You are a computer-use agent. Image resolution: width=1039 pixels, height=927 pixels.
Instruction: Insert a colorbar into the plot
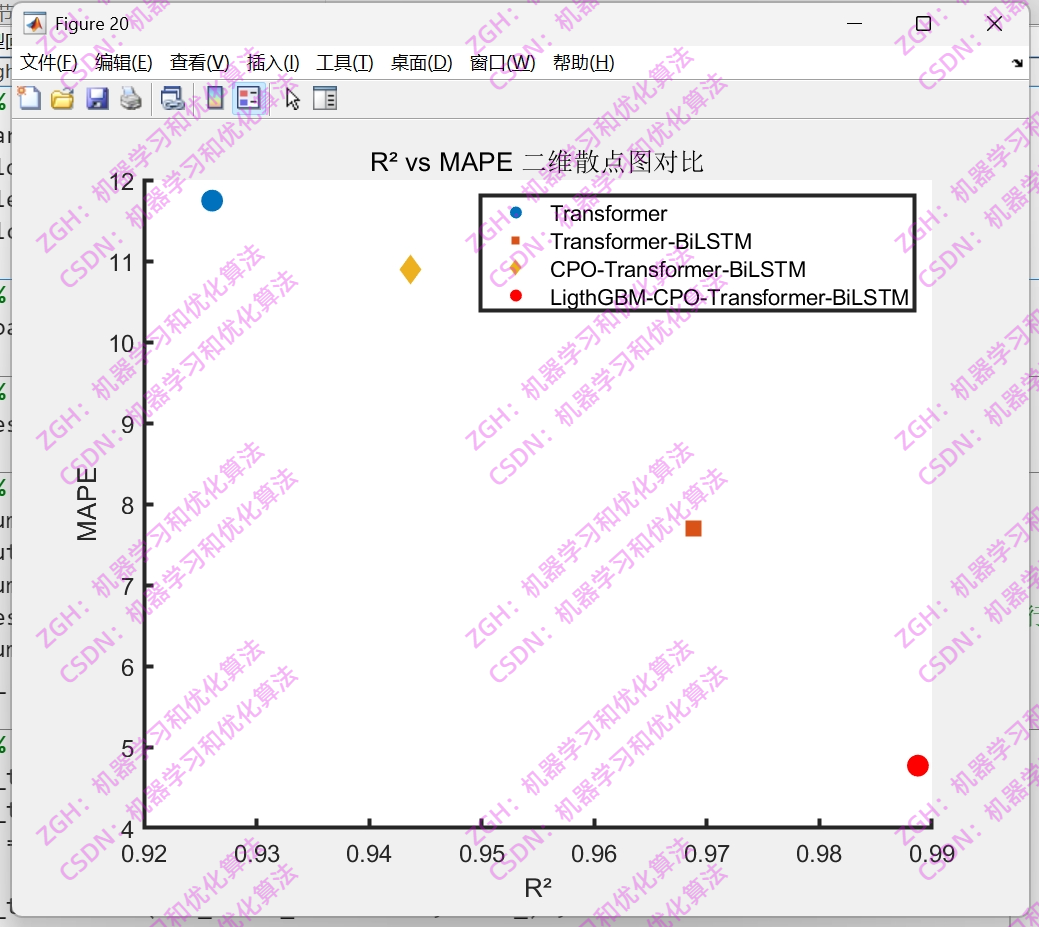click(x=213, y=98)
